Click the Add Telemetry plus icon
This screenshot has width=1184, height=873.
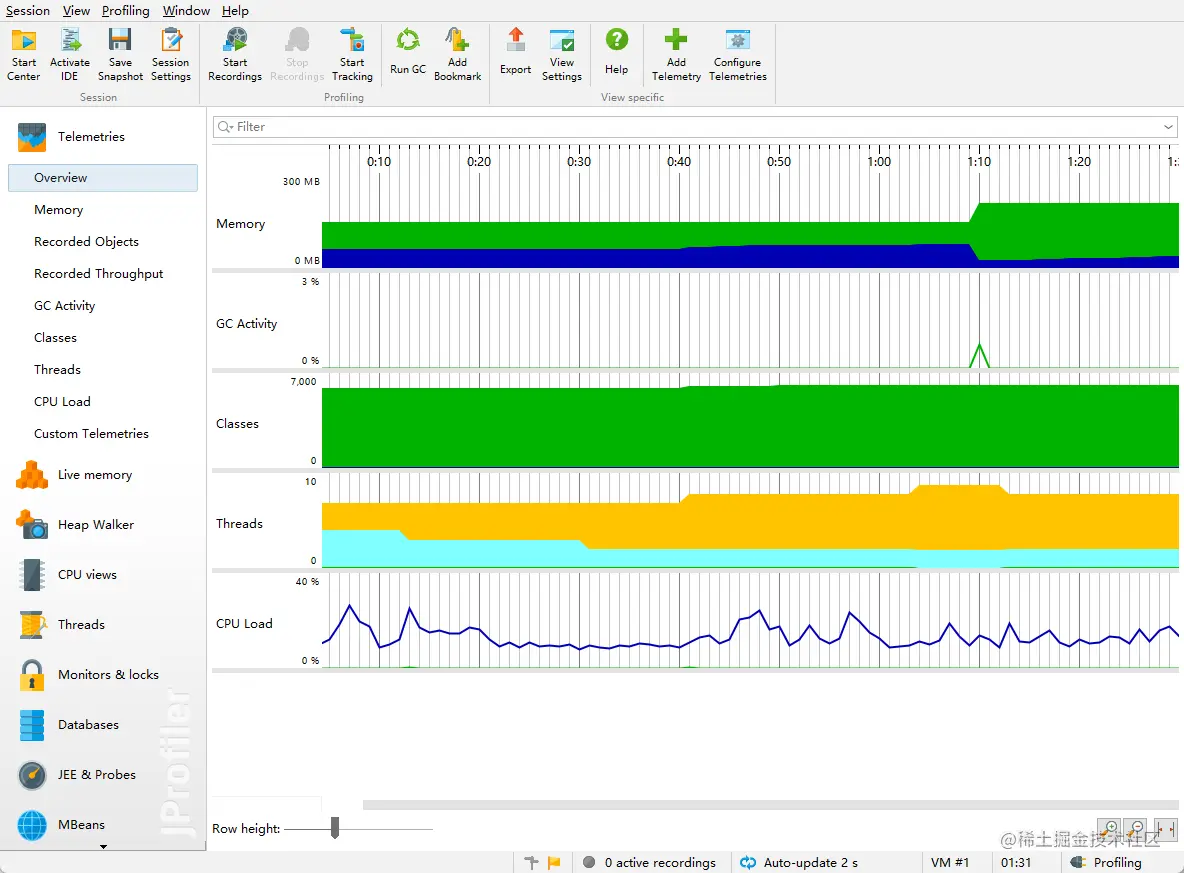676,41
